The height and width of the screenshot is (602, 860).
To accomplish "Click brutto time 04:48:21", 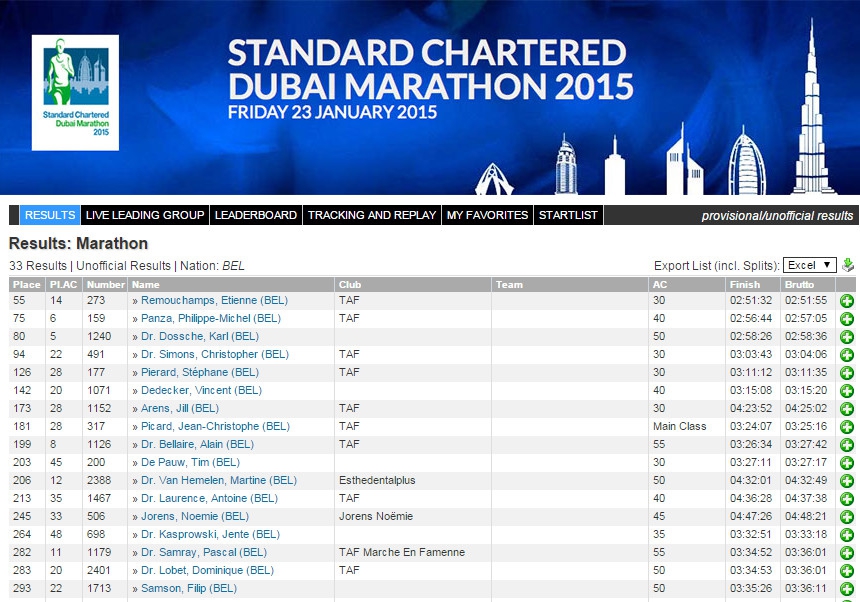I will tap(806, 516).
